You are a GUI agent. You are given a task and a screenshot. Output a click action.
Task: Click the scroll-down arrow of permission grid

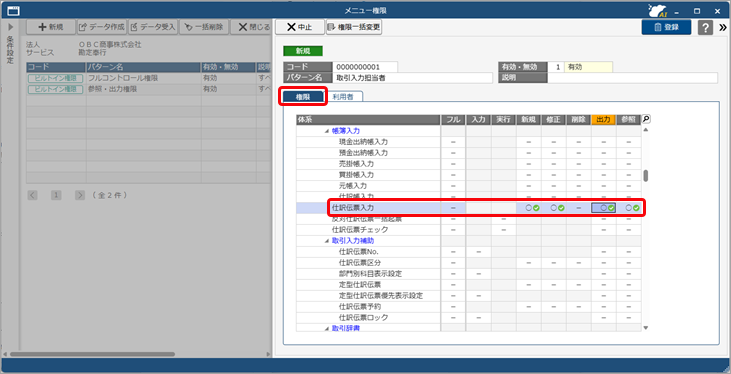(646, 328)
